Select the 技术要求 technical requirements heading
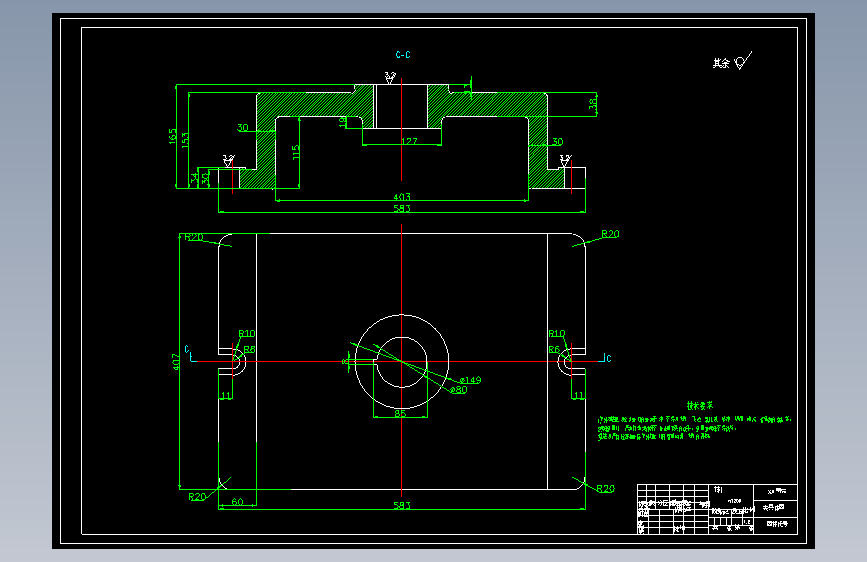 [700, 405]
